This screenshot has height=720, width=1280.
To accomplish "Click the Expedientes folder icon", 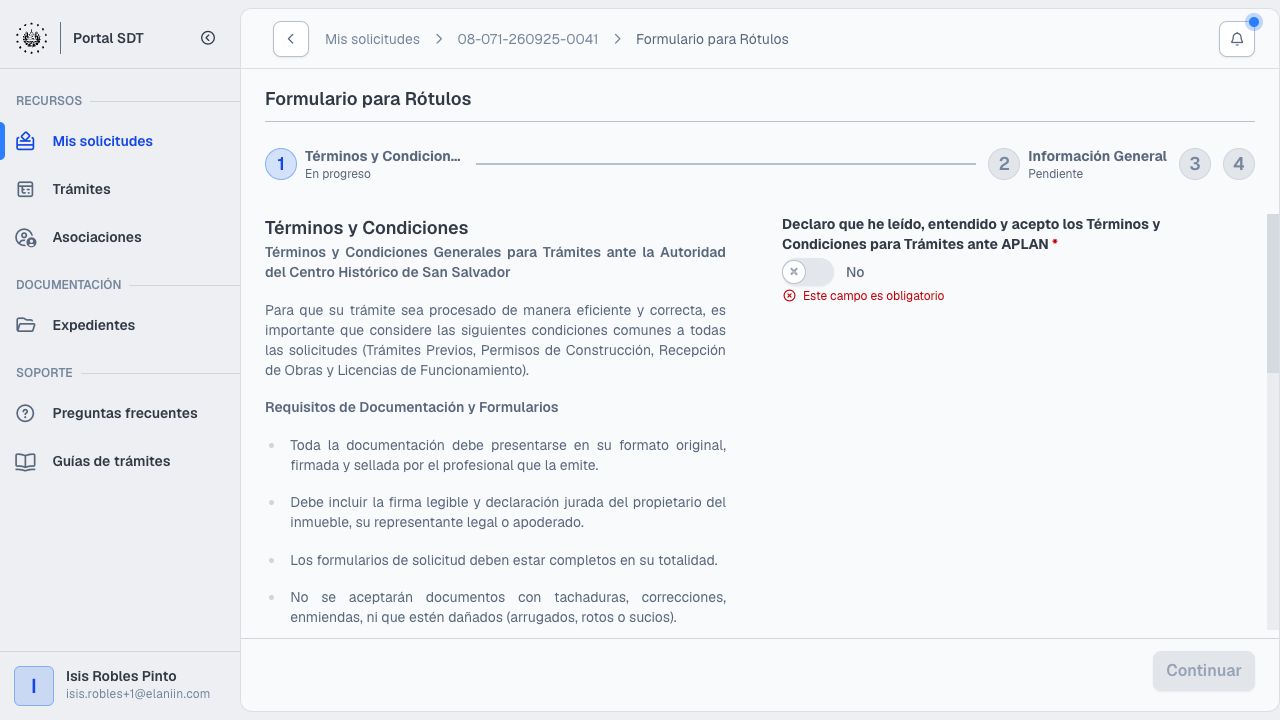I will tap(26, 325).
